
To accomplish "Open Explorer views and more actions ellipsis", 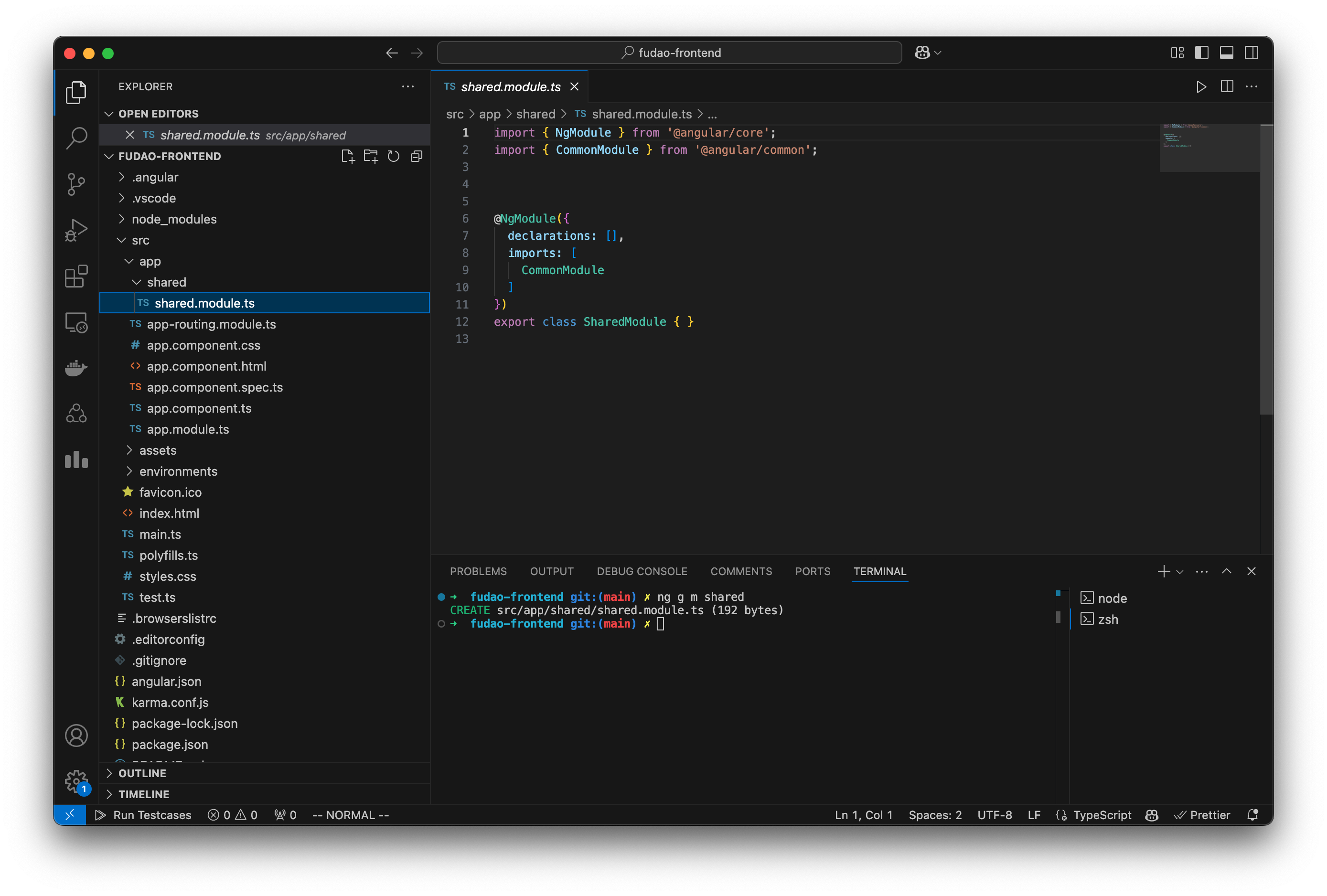I will (x=407, y=87).
